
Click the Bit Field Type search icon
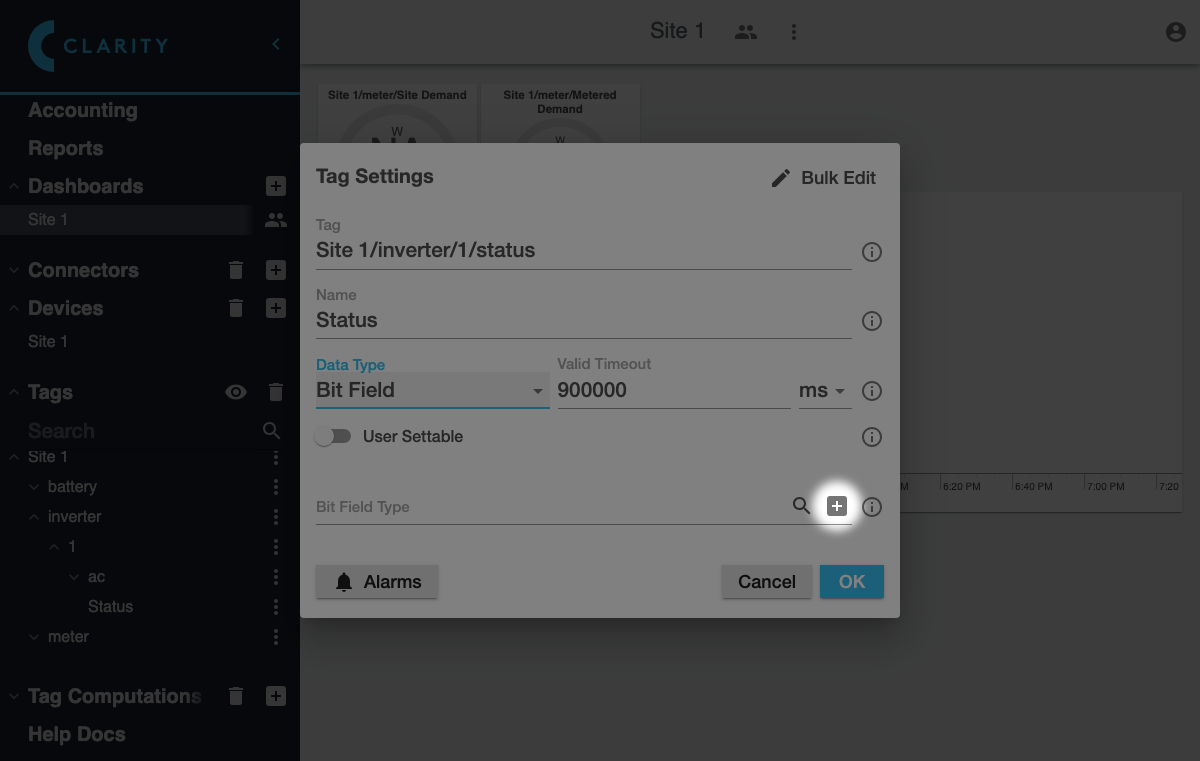point(801,506)
